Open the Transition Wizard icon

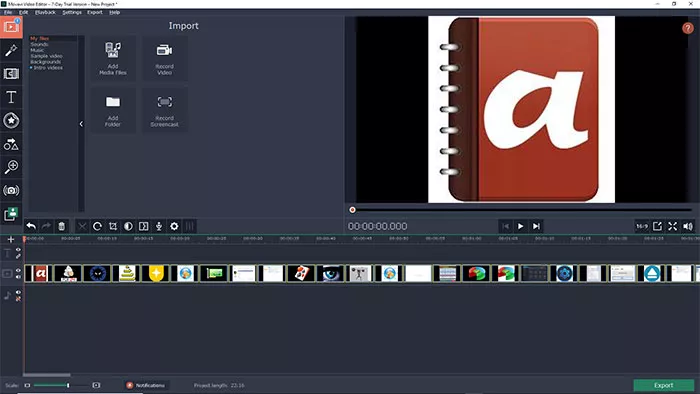point(144,226)
